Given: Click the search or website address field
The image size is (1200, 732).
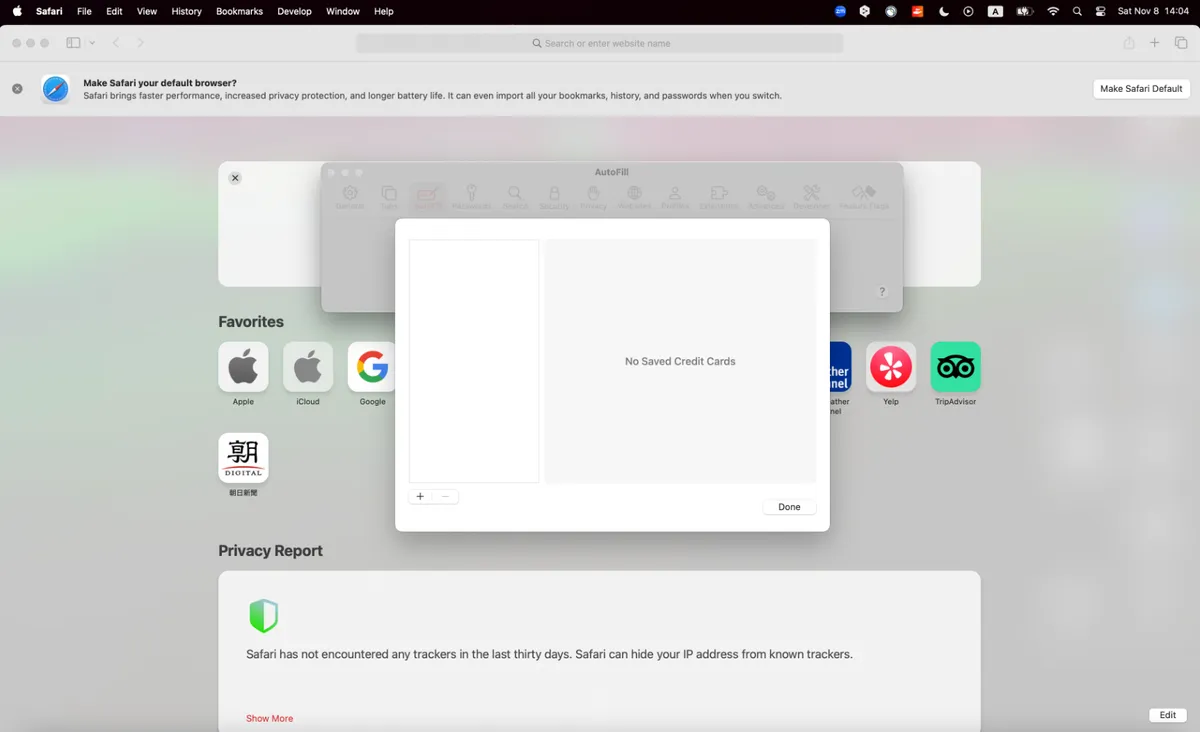Looking at the screenshot, I should (600, 43).
